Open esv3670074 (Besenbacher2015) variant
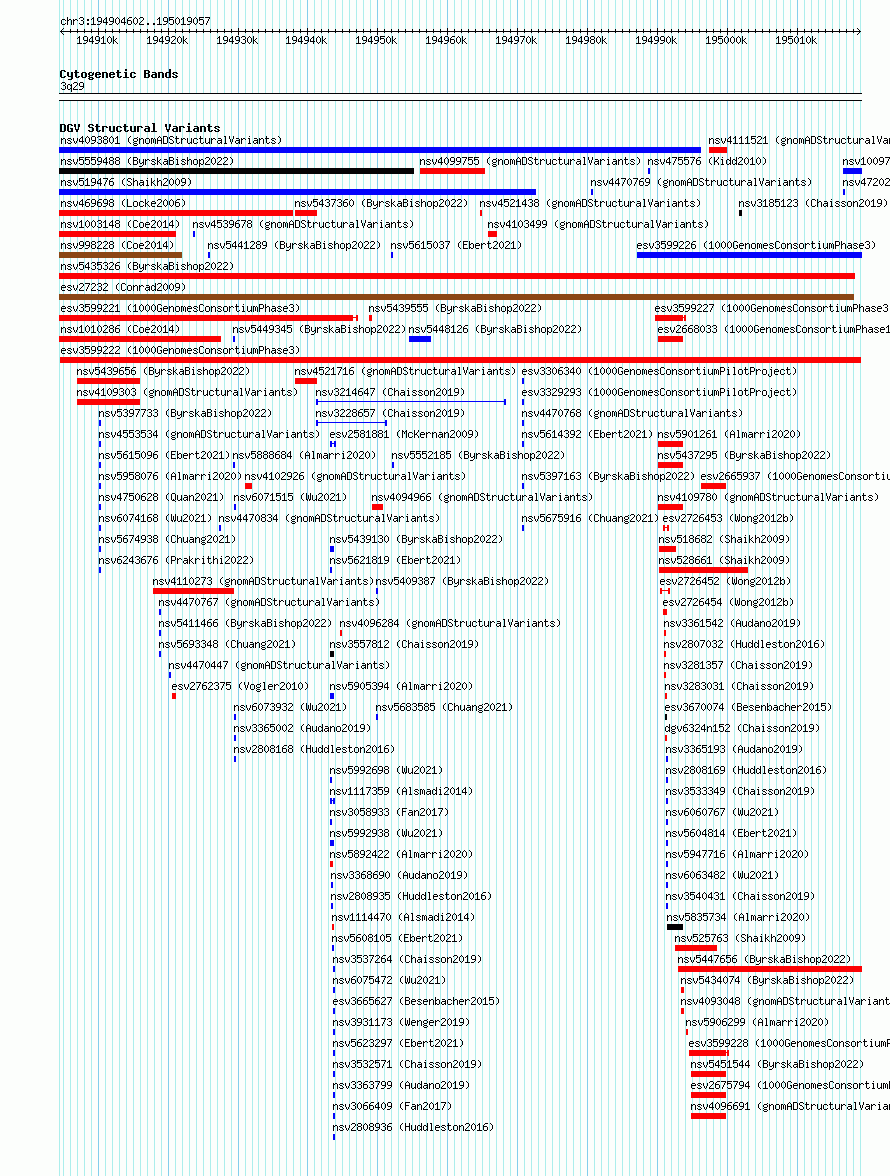Viewport: 890px width, 1176px height. [x=748, y=707]
